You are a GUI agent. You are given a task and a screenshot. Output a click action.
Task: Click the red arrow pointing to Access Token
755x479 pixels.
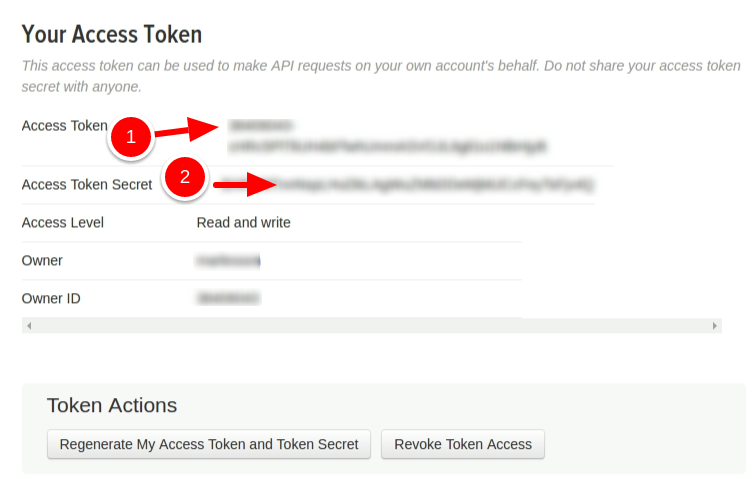point(187,129)
